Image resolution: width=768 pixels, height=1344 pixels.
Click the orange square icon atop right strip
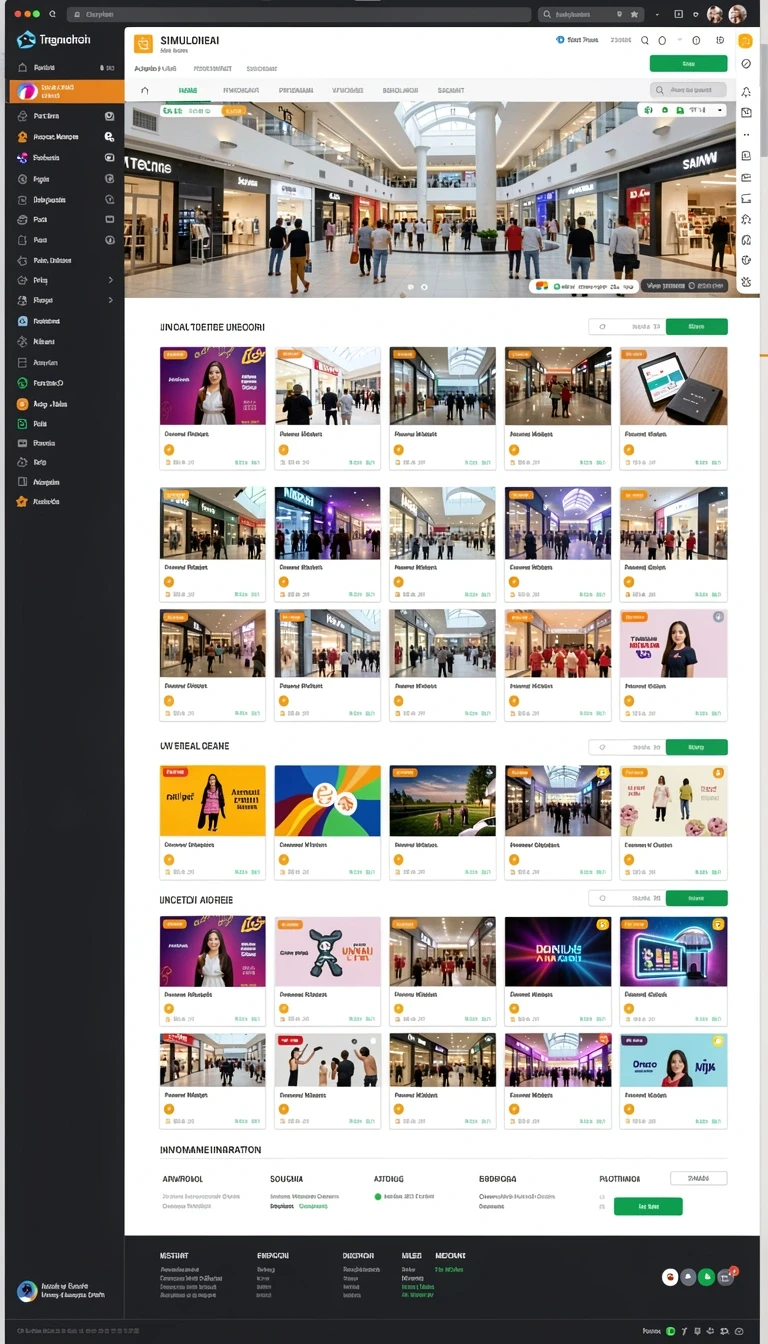pos(745,41)
